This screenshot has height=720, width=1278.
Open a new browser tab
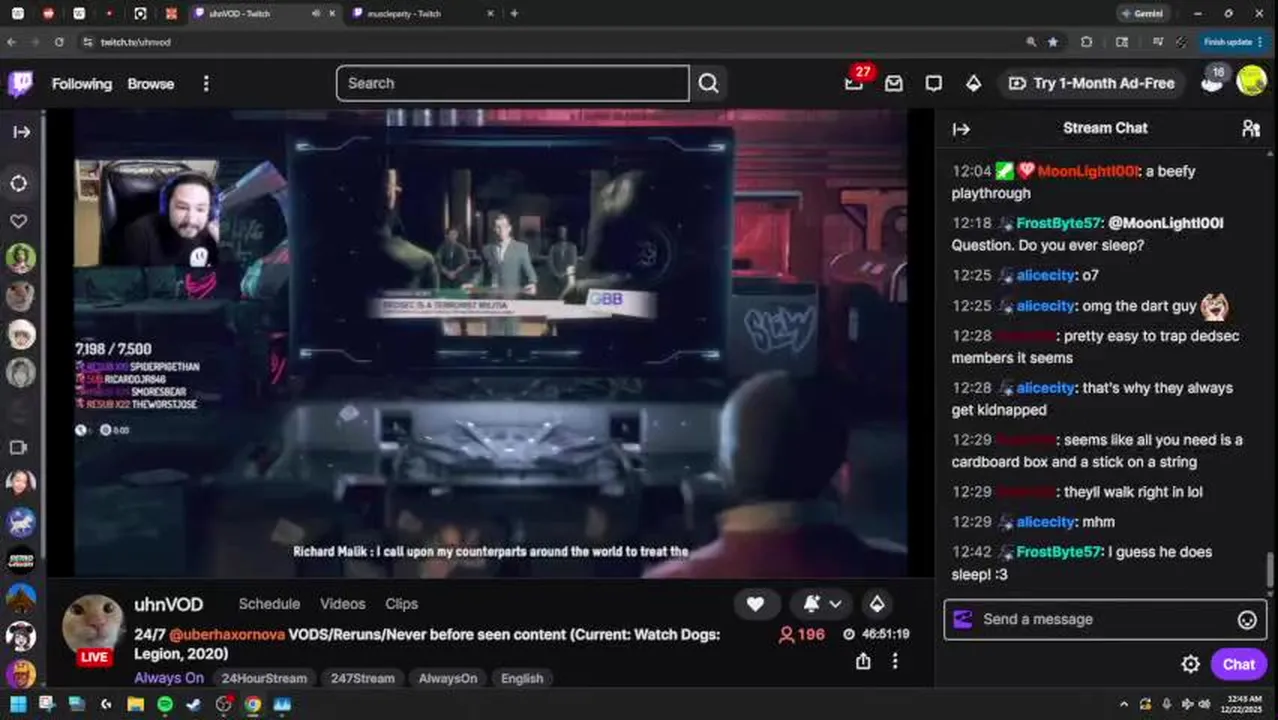pyautogui.click(x=514, y=14)
